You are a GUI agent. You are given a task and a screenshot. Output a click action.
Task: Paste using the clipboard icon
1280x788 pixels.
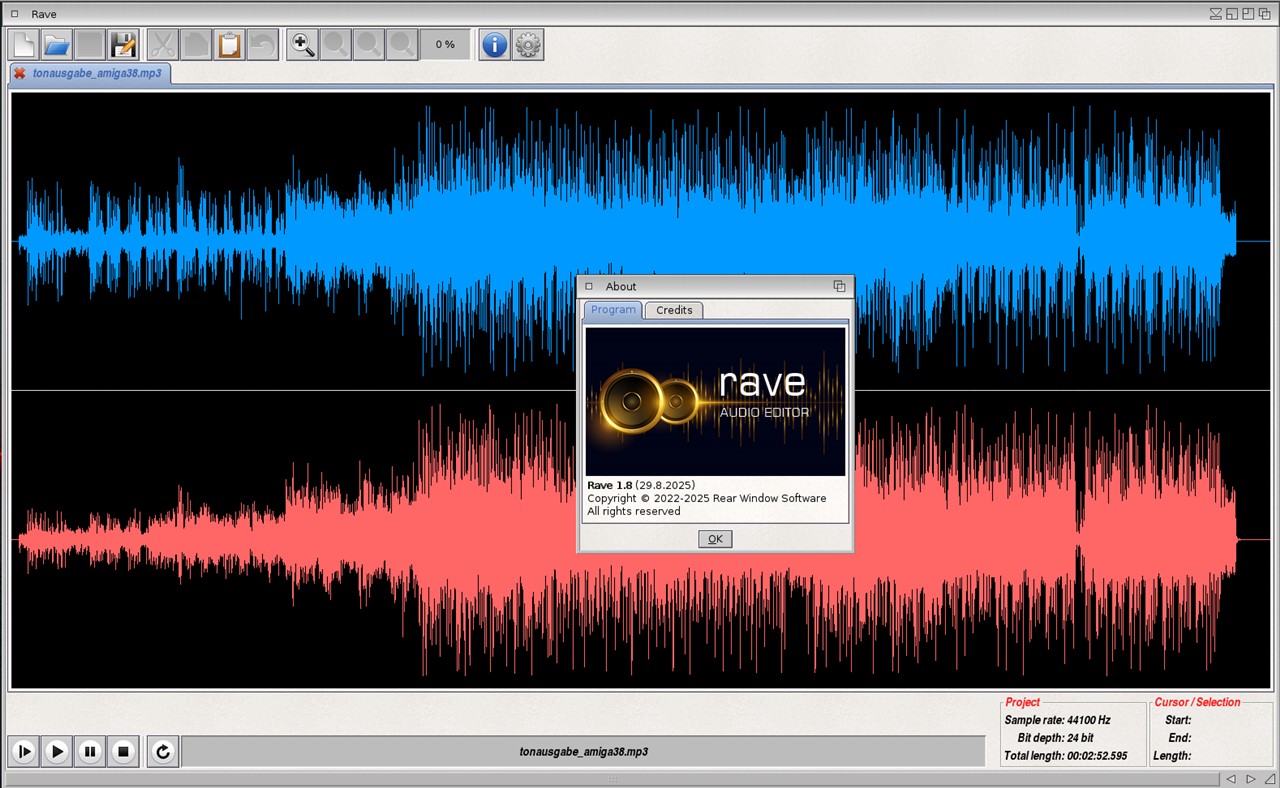[229, 44]
